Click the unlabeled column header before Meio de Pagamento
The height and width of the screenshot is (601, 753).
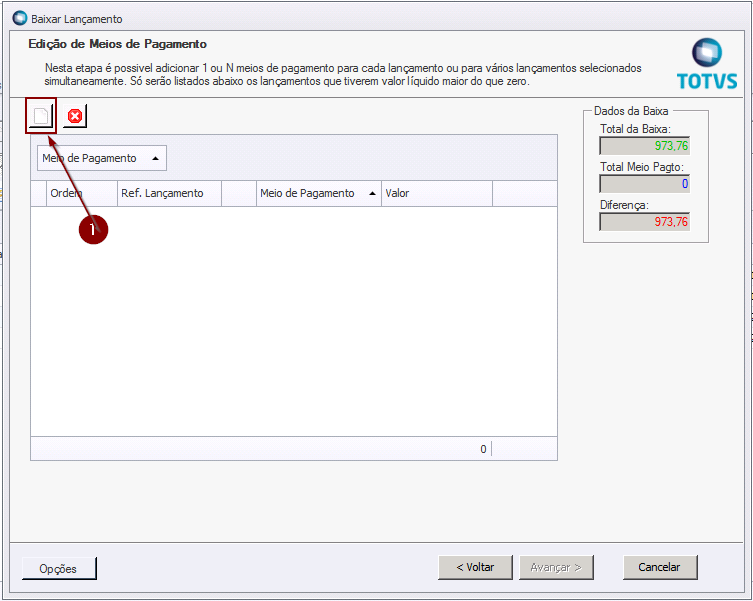(239, 194)
